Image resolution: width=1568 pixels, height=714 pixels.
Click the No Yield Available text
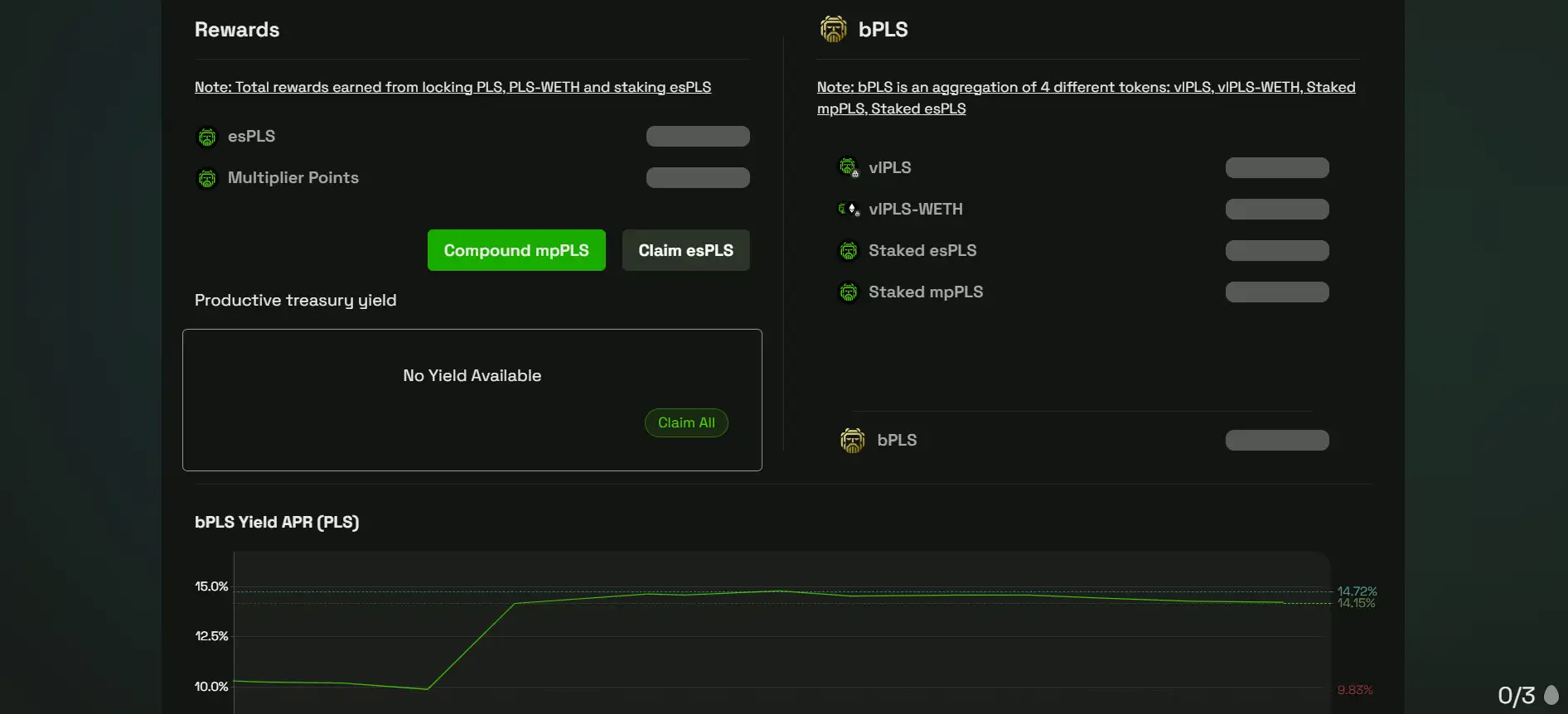(x=472, y=376)
